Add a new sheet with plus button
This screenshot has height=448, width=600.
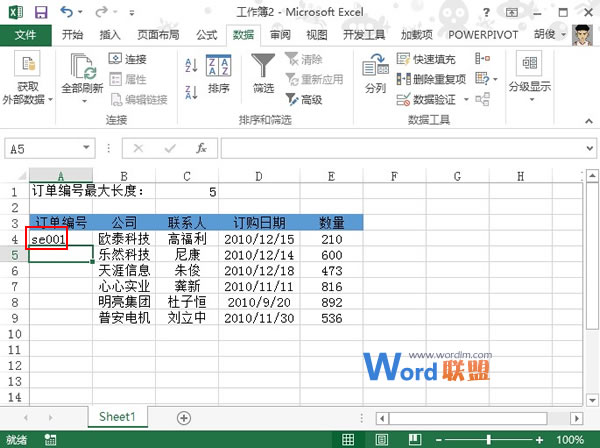click(184, 418)
